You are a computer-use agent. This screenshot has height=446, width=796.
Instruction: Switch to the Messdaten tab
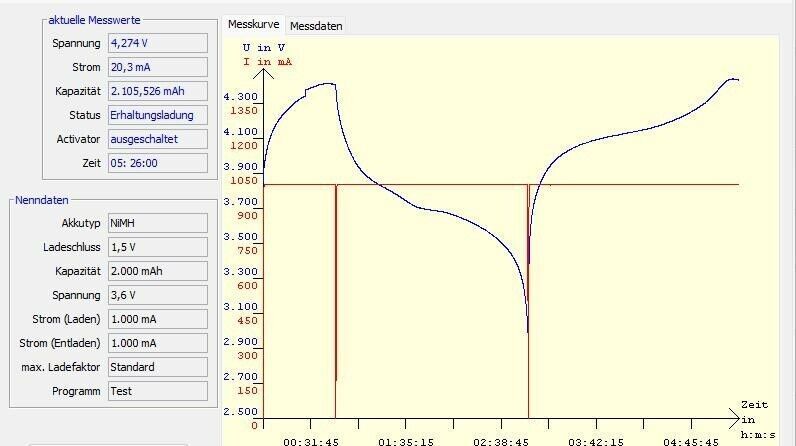coord(315,25)
